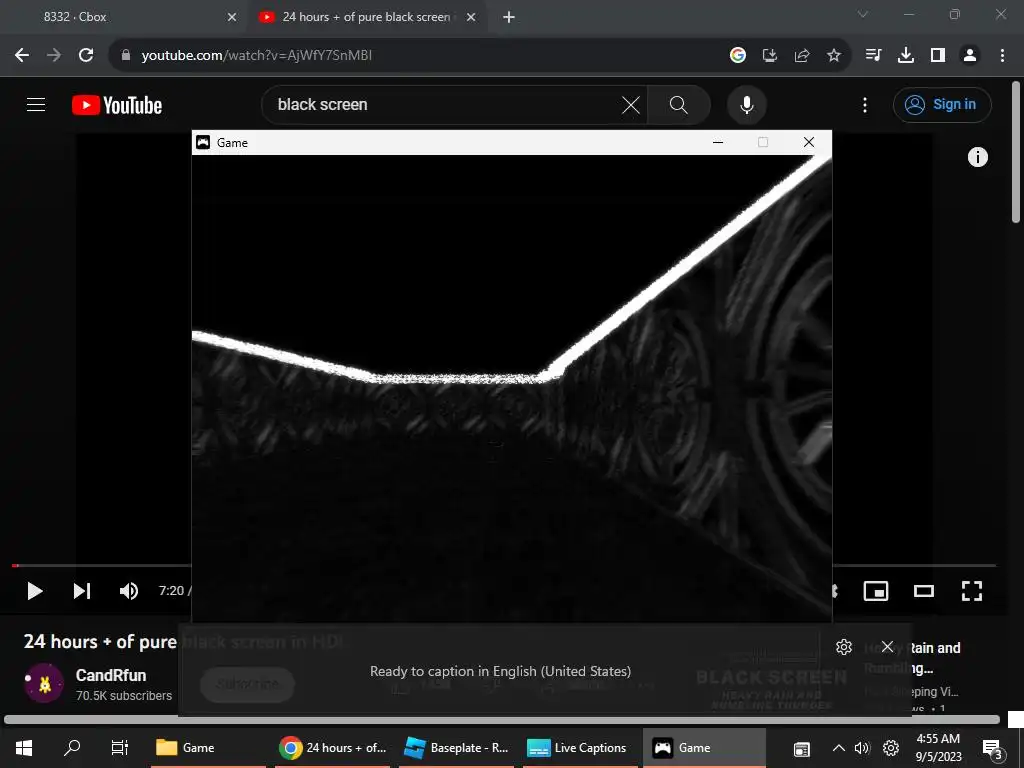Open the Google icon in the address bar
Viewport: 1024px width, 768px height.
pos(738,56)
